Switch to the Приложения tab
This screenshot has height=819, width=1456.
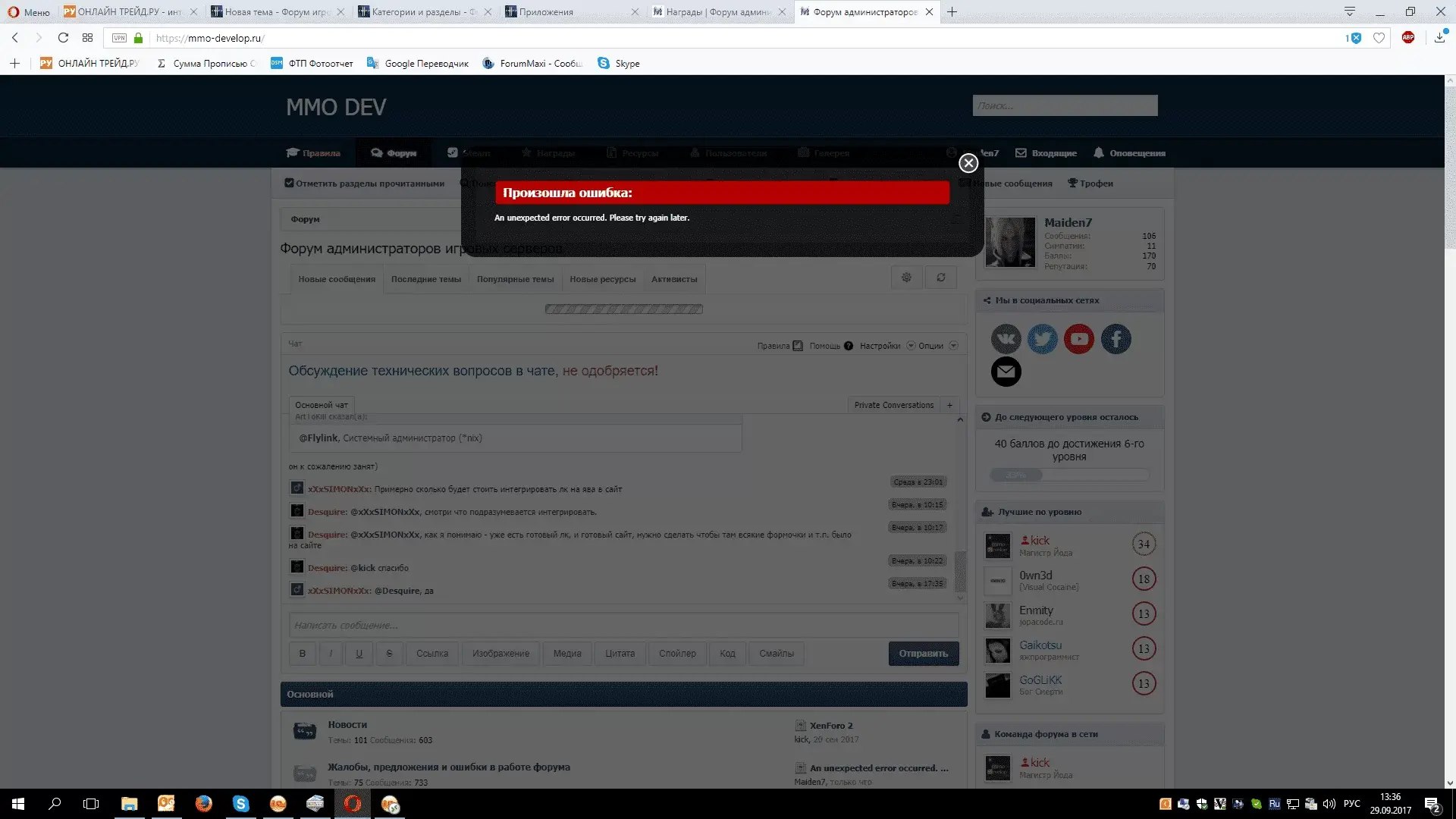(x=573, y=12)
